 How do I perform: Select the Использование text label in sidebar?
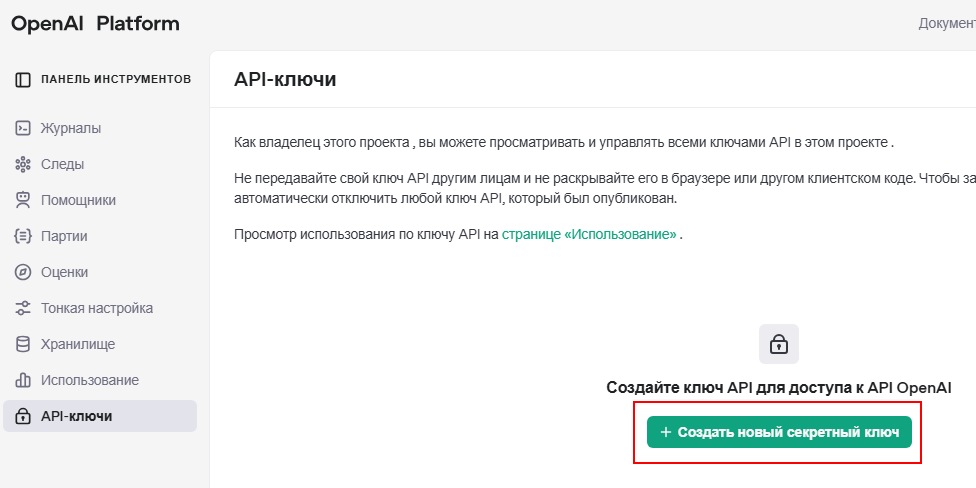click(x=90, y=380)
